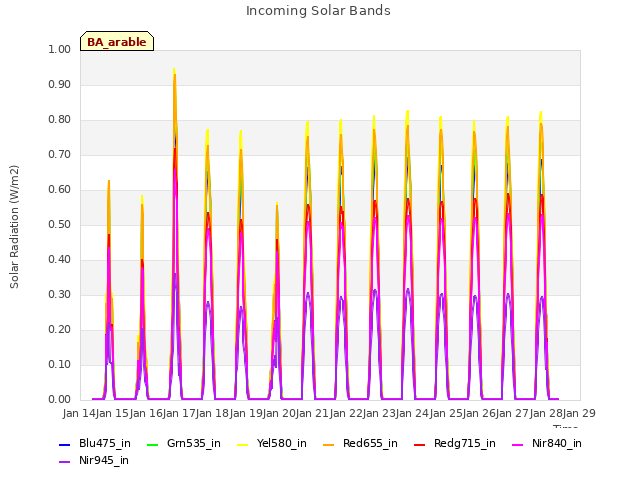
Task: Click the 0.60 y-axis tick label
Action: pyautogui.click(x=60, y=190)
